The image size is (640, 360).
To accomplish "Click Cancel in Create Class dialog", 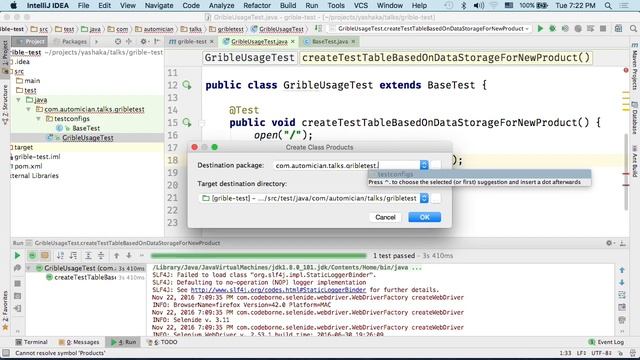I will point(385,217).
